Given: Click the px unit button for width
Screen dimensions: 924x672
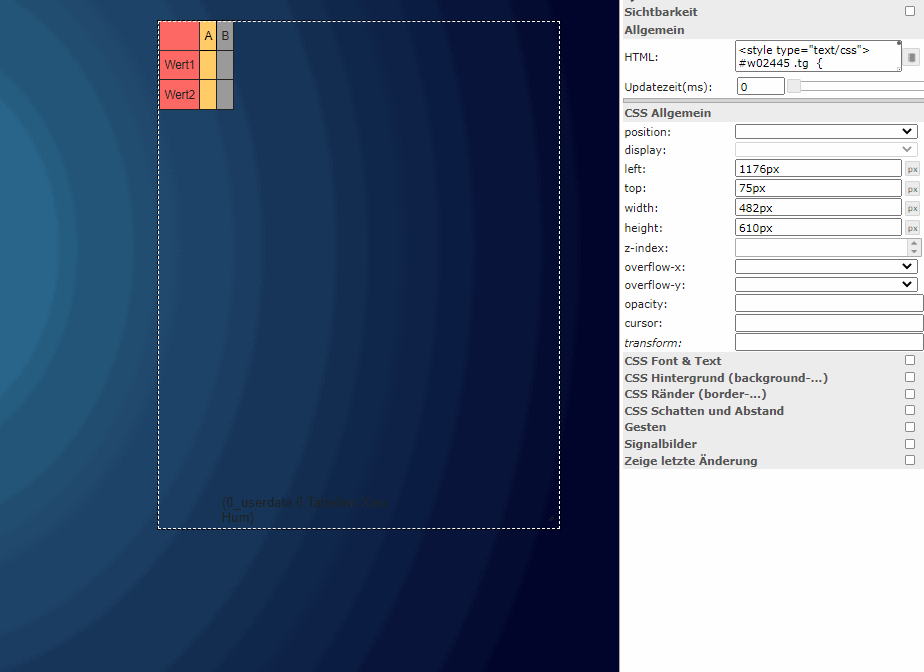Looking at the screenshot, I should tap(912, 208).
